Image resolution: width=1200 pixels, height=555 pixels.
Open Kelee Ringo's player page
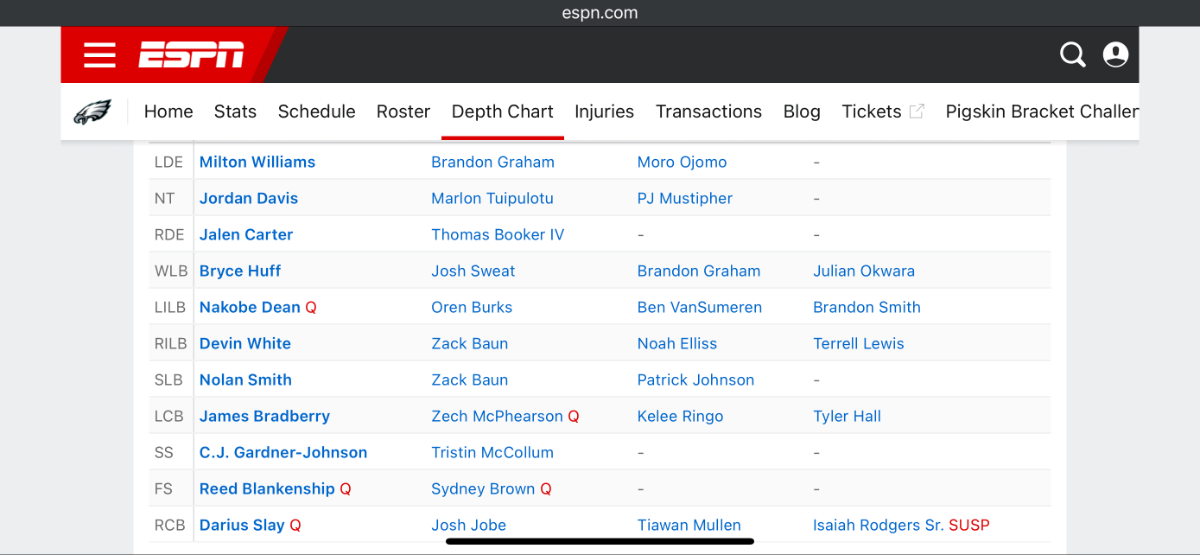pos(680,416)
